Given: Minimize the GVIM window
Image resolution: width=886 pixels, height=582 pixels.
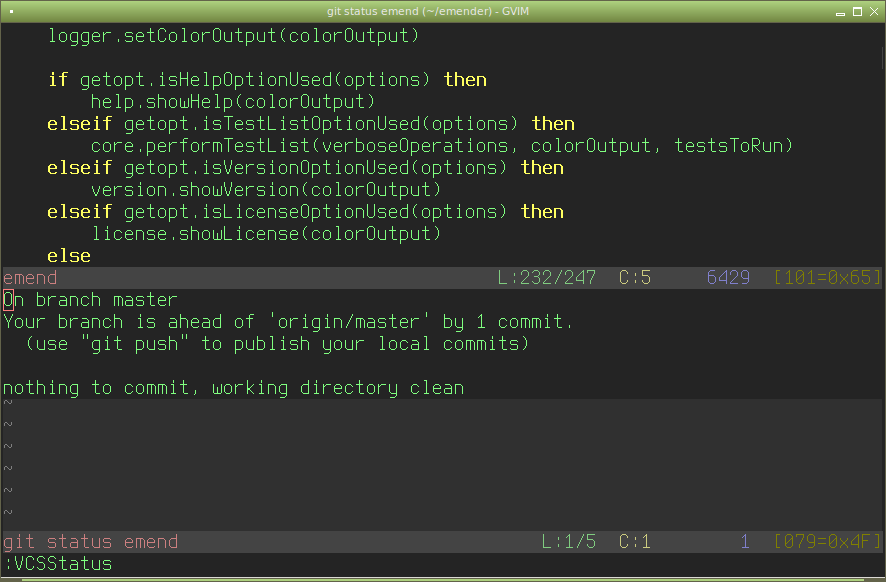Looking at the screenshot, I should coord(842,12).
